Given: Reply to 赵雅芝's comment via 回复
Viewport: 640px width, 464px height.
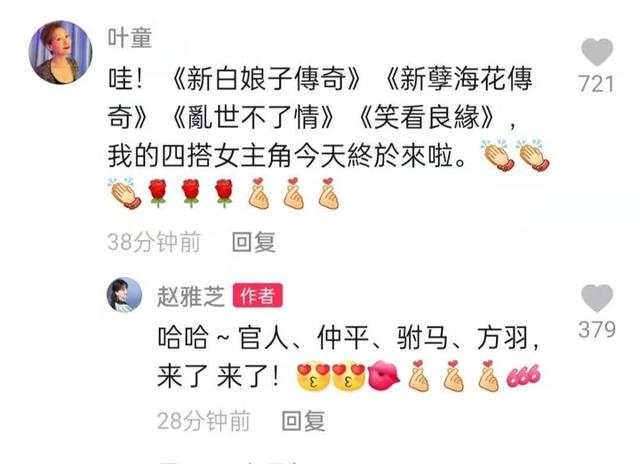Looking at the screenshot, I should (304, 421).
